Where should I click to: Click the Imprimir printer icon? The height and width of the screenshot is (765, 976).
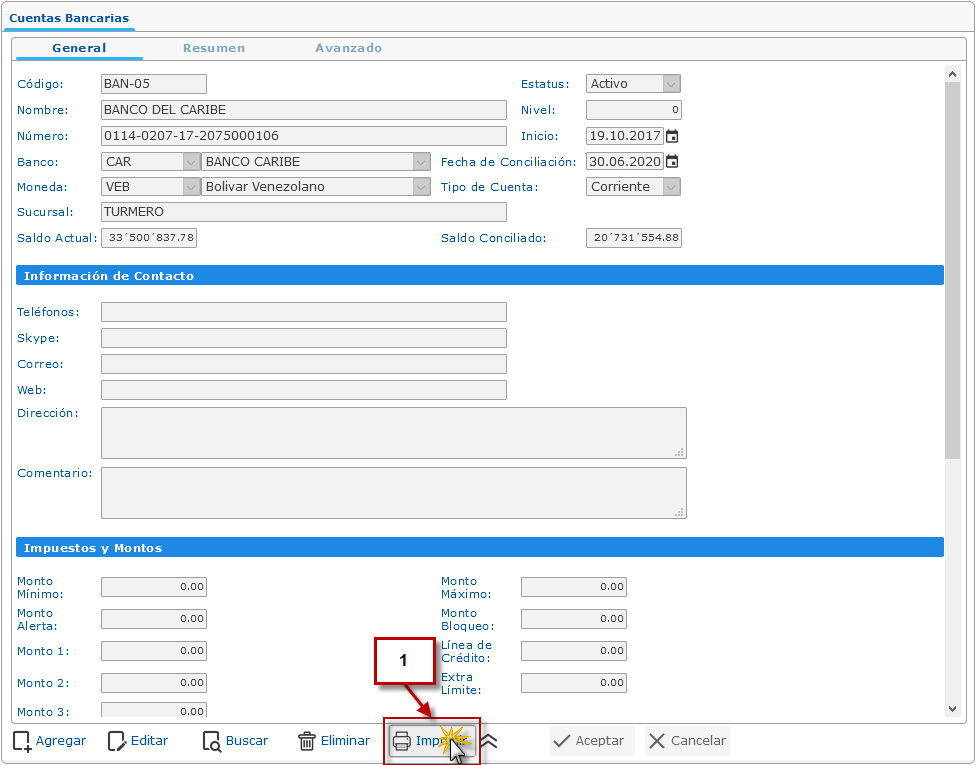pyautogui.click(x=402, y=741)
